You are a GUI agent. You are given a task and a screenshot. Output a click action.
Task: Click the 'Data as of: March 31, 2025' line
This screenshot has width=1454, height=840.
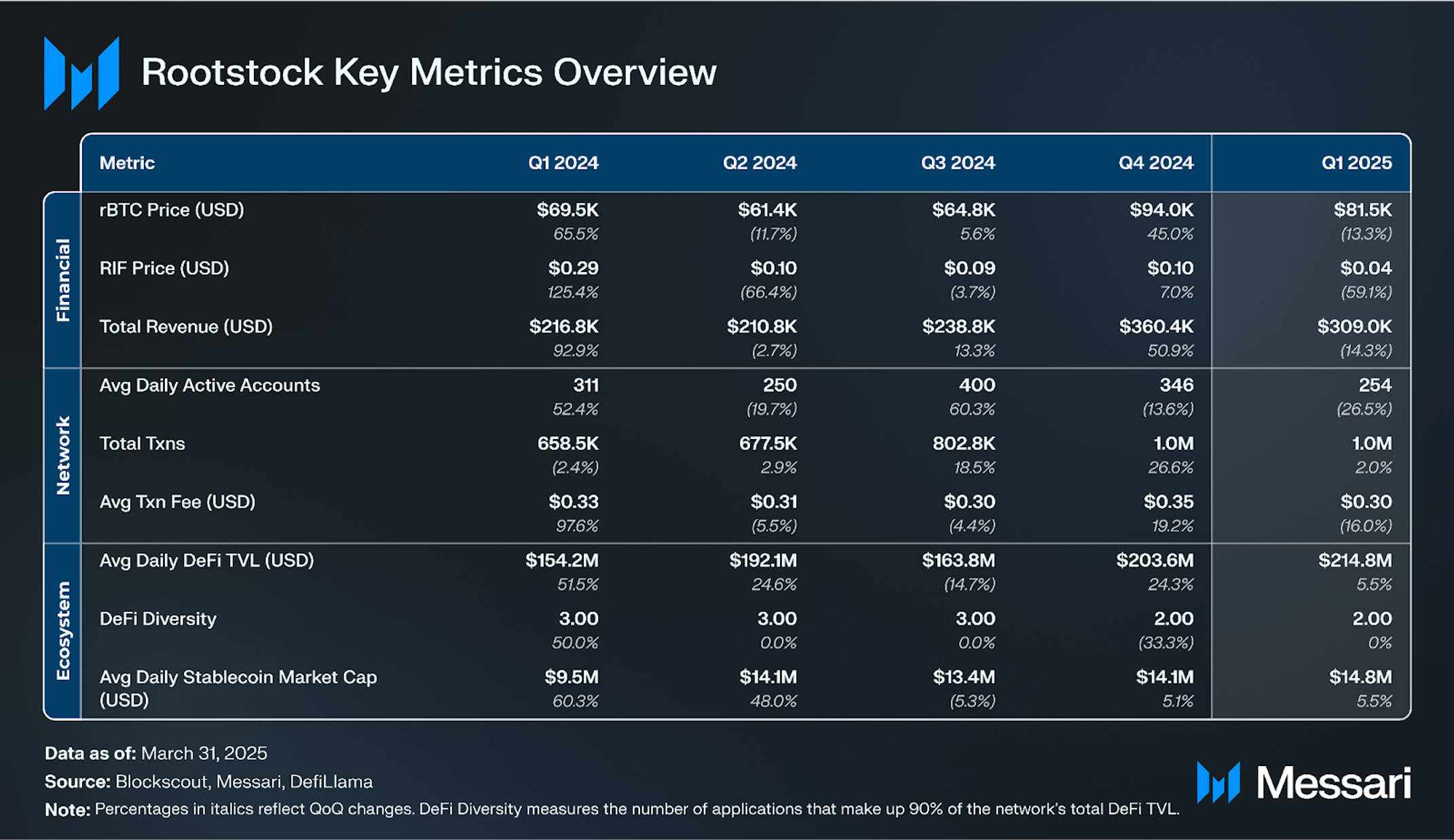pyautogui.click(x=156, y=753)
